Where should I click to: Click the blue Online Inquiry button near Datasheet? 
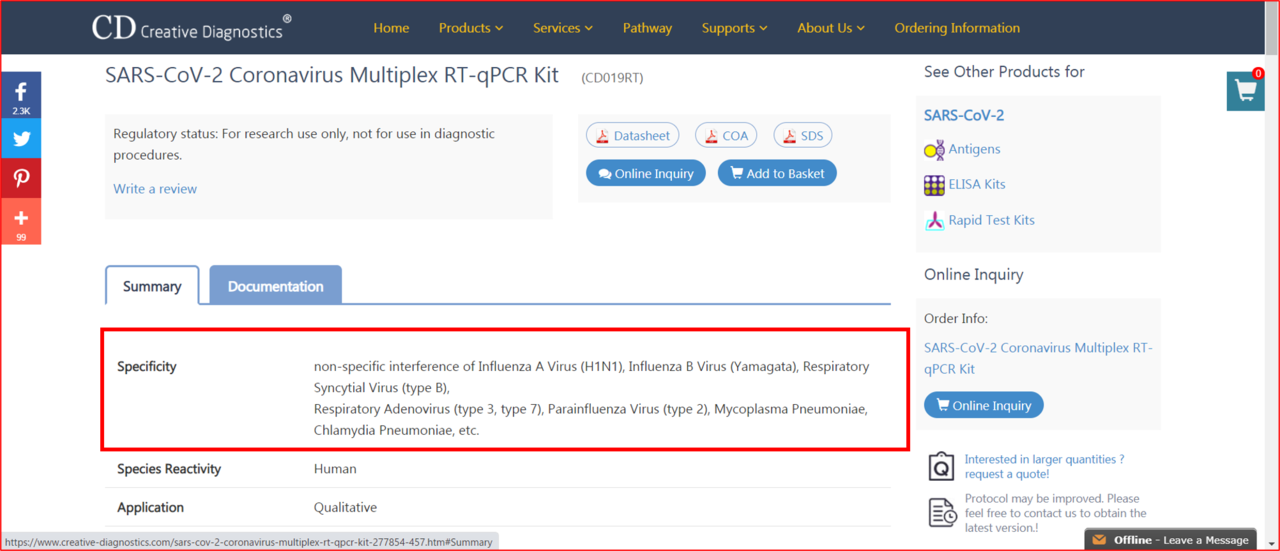(645, 173)
